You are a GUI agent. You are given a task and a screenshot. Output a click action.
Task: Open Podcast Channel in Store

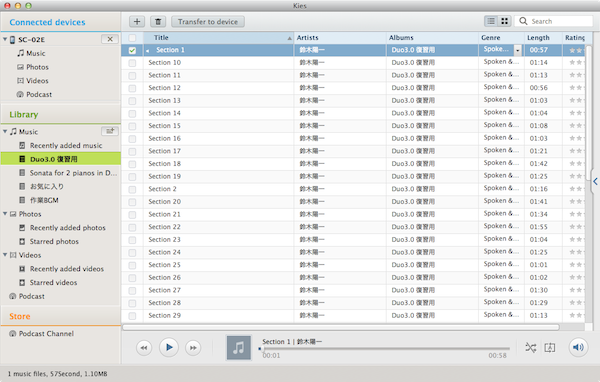41,334
